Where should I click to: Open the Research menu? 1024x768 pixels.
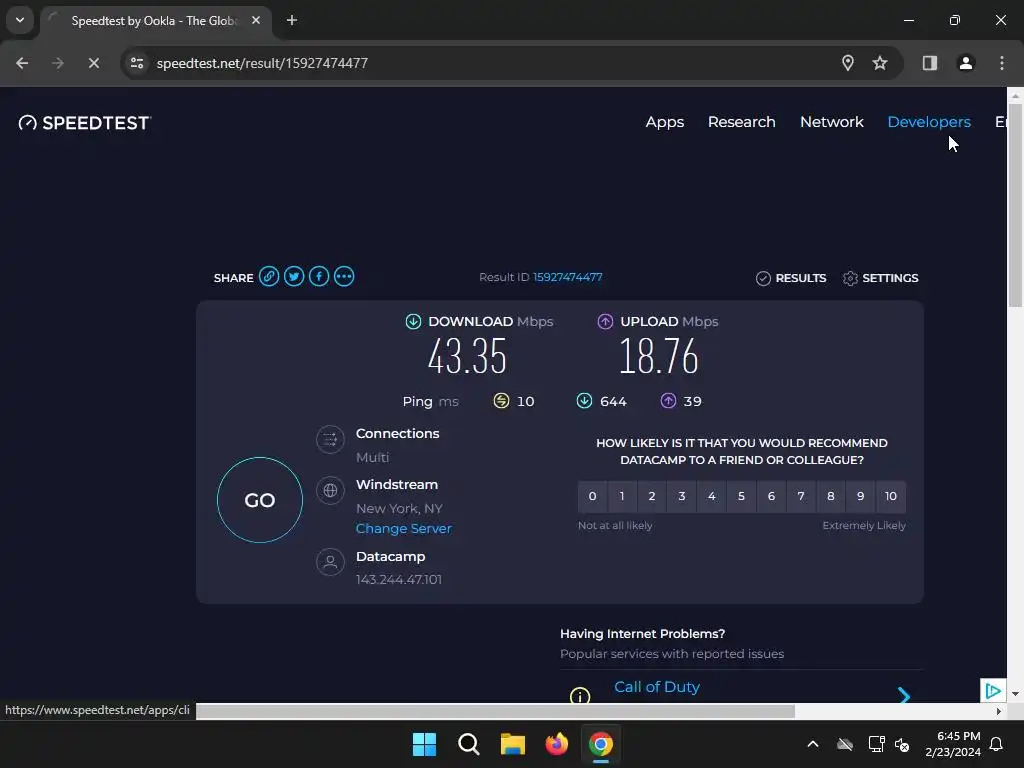(742, 122)
